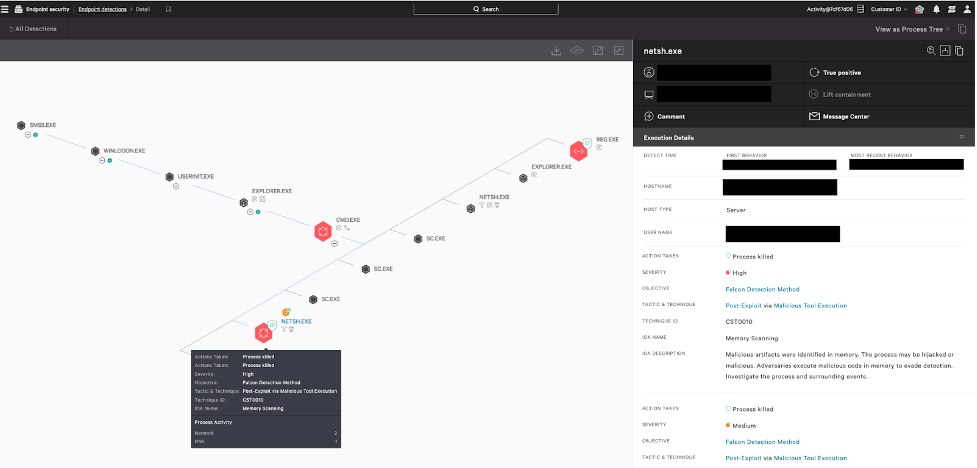Image resolution: width=977 pixels, height=468 pixels.
Task: Click the teal plus toggle under SMSS.EXE
Action: click(x=36, y=135)
